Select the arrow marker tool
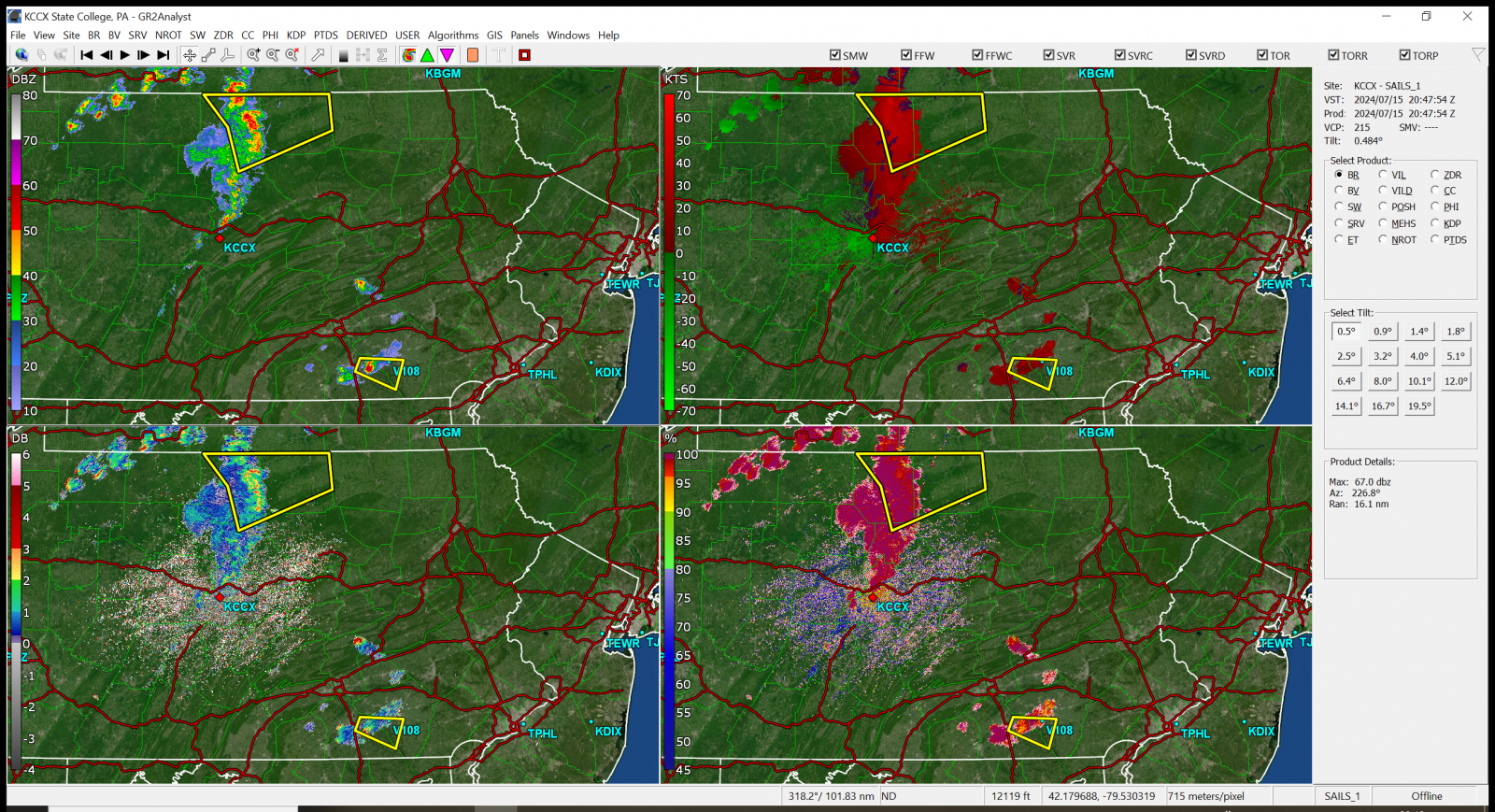 [x=318, y=55]
